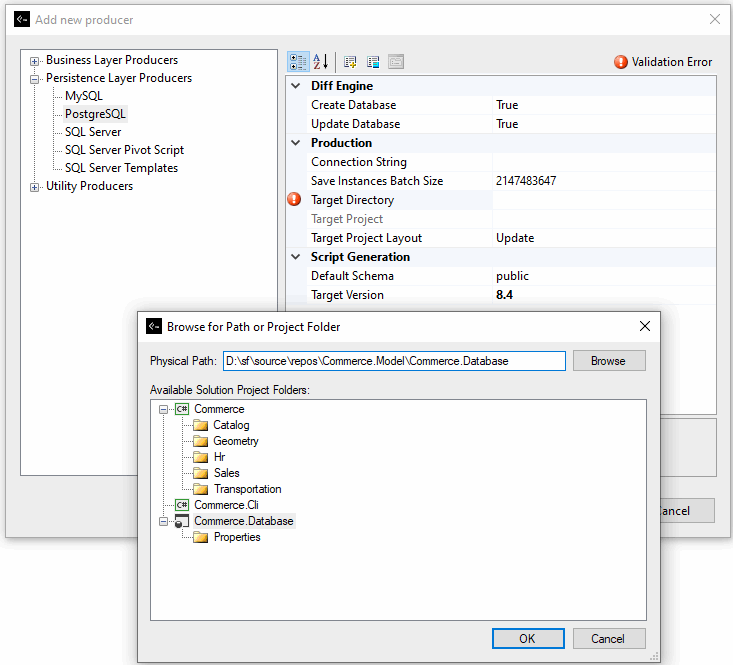Click the Catalog folder icon
Screen dimensions: 733x665
tap(201, 425)
